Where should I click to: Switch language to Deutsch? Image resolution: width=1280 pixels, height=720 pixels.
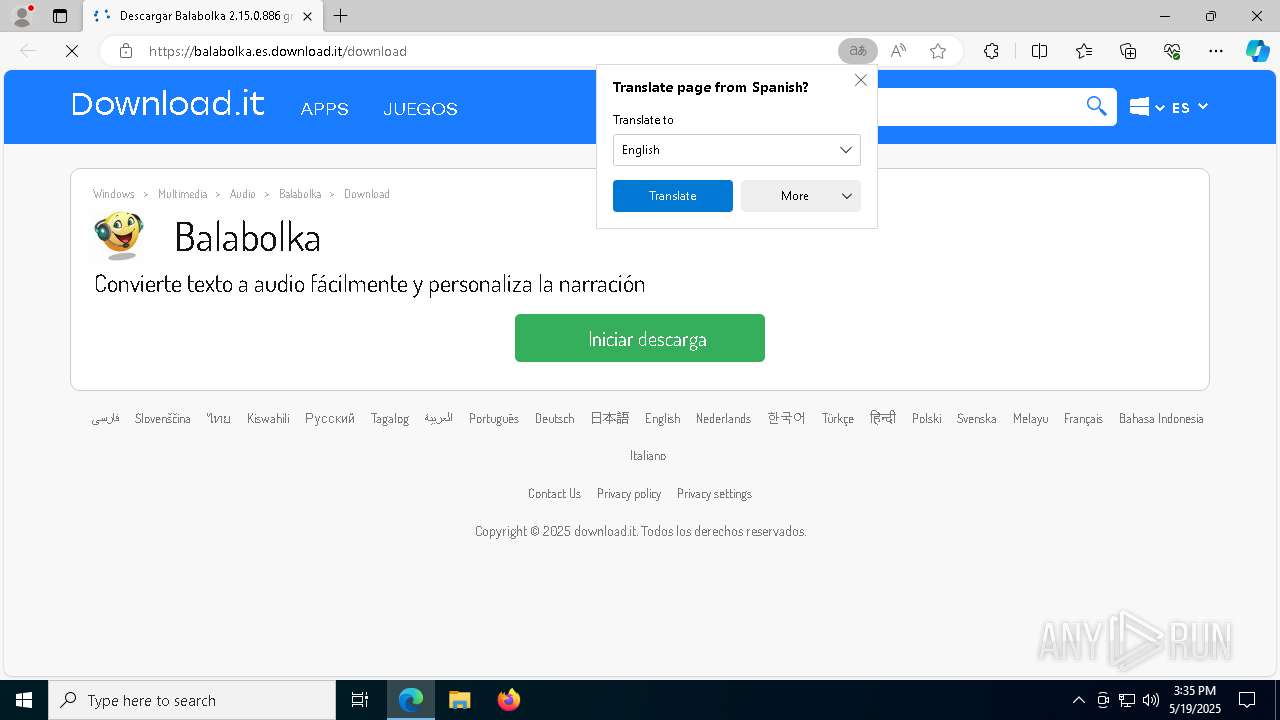[554, 418]
